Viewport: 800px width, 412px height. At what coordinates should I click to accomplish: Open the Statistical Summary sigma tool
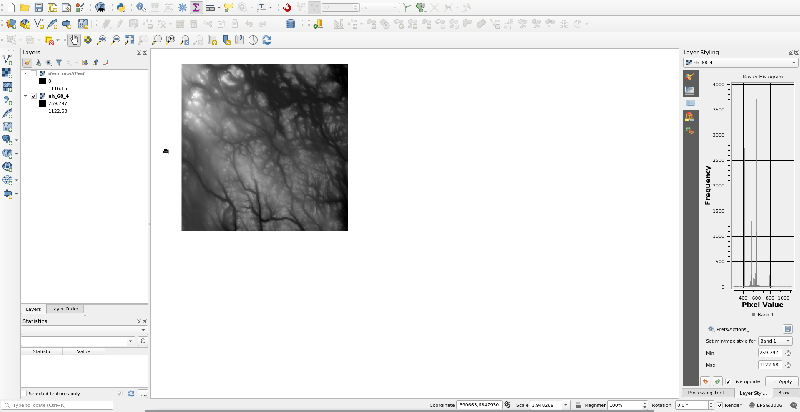click(x=196, y=8)
